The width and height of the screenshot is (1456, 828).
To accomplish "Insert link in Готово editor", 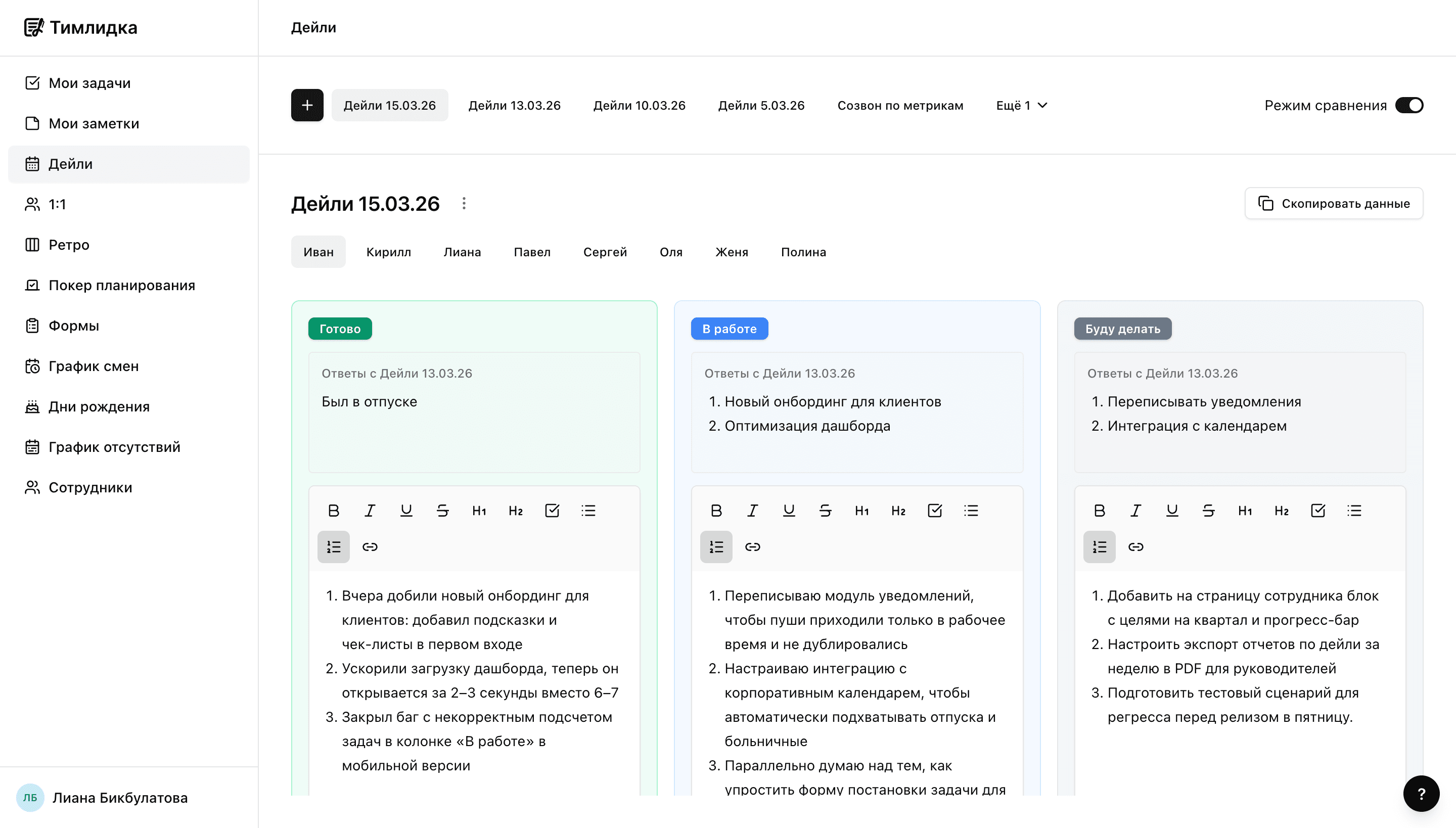I will coord(370,547).
